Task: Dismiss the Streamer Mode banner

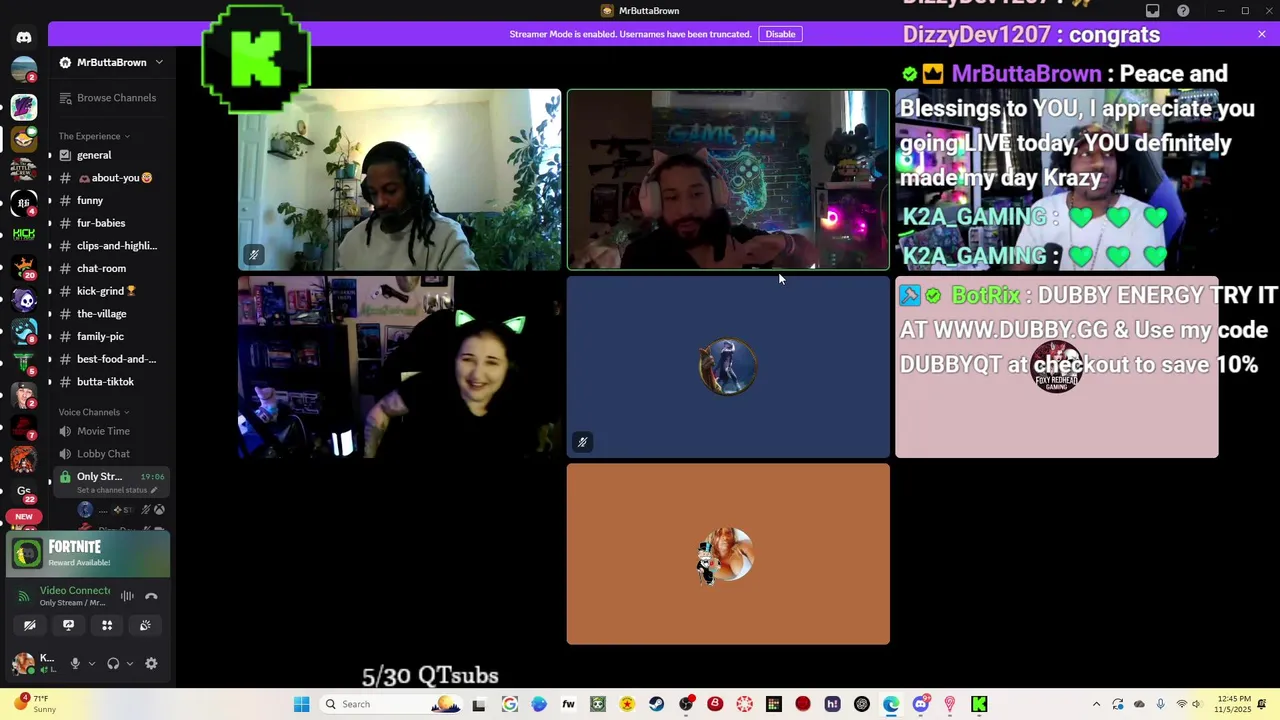Action: coord(1262,34)
